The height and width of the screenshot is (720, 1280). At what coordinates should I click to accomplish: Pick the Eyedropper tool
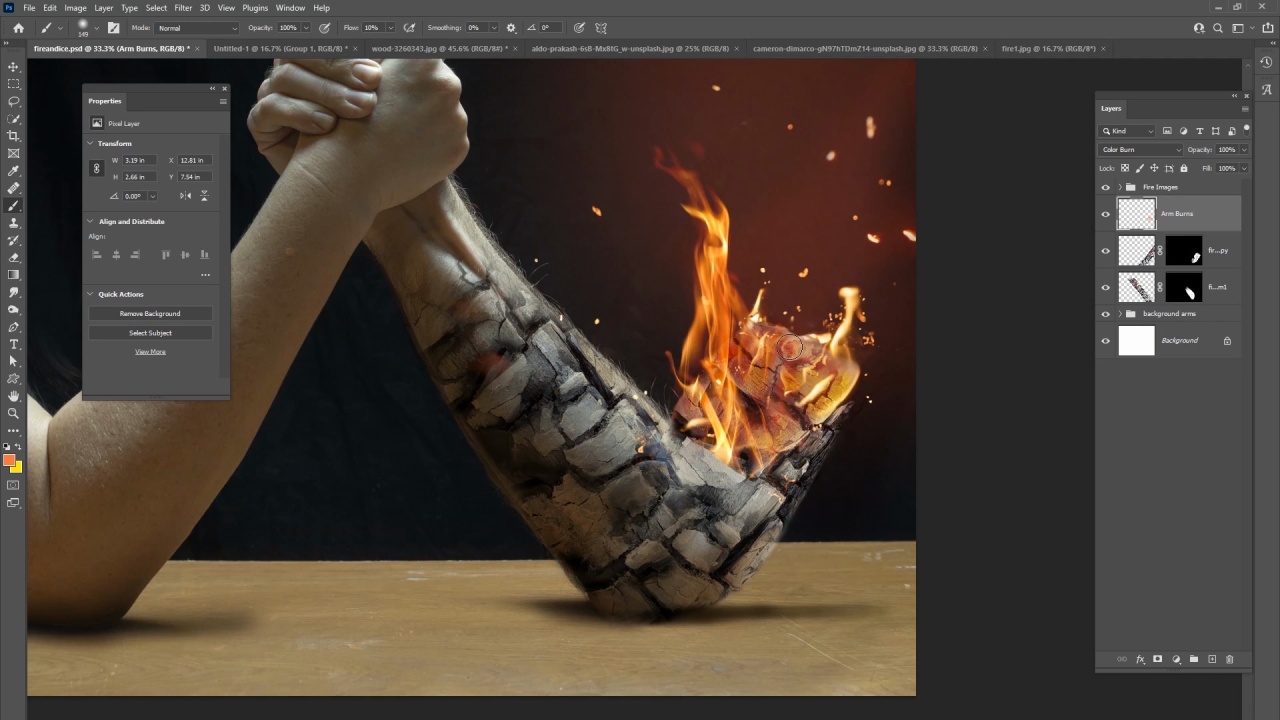(x=13, y=171)
